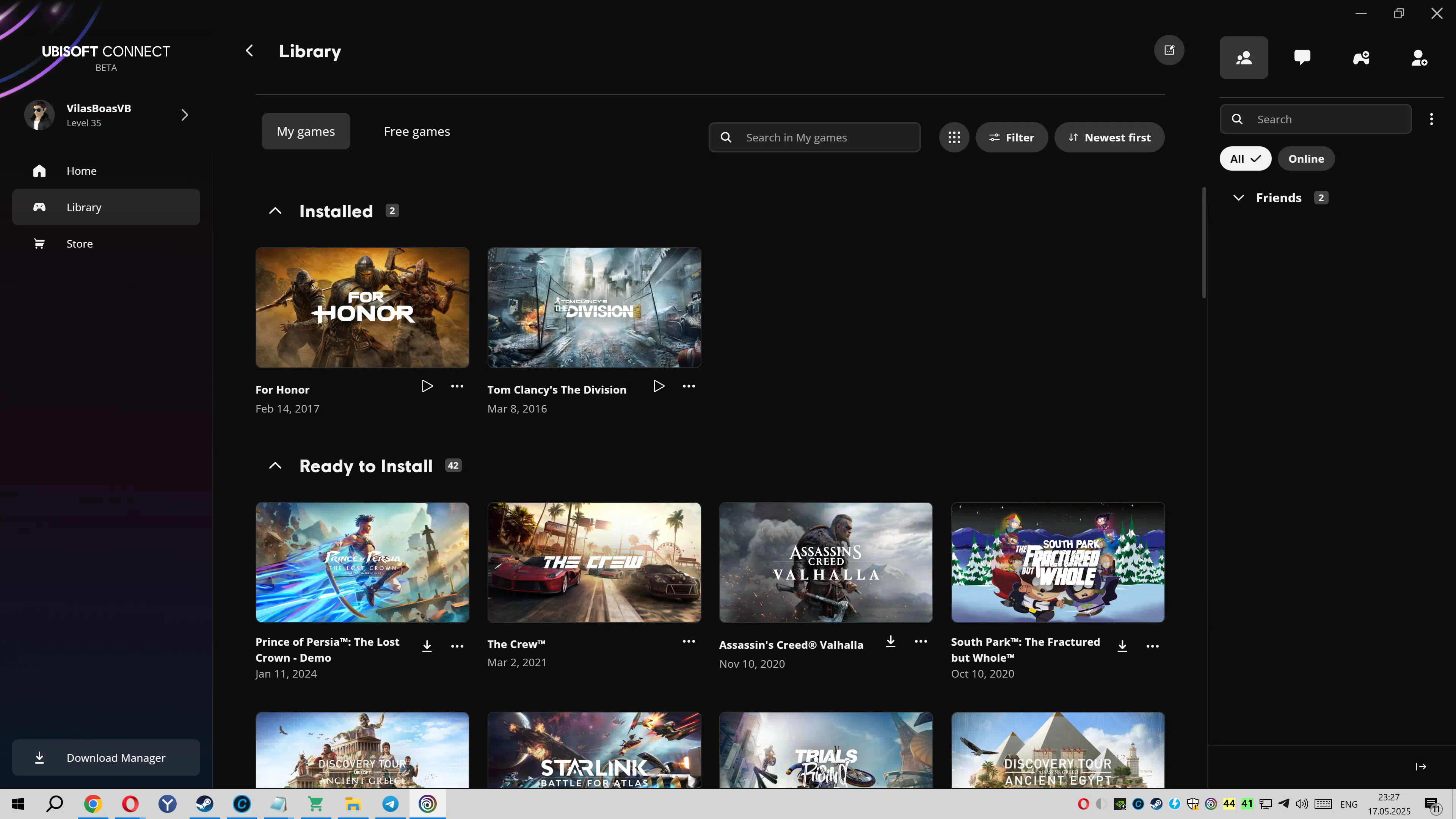Click Tom Clancy's The Division title
1456x819 pixels.
pyautogui.click(x=557, y=390)
